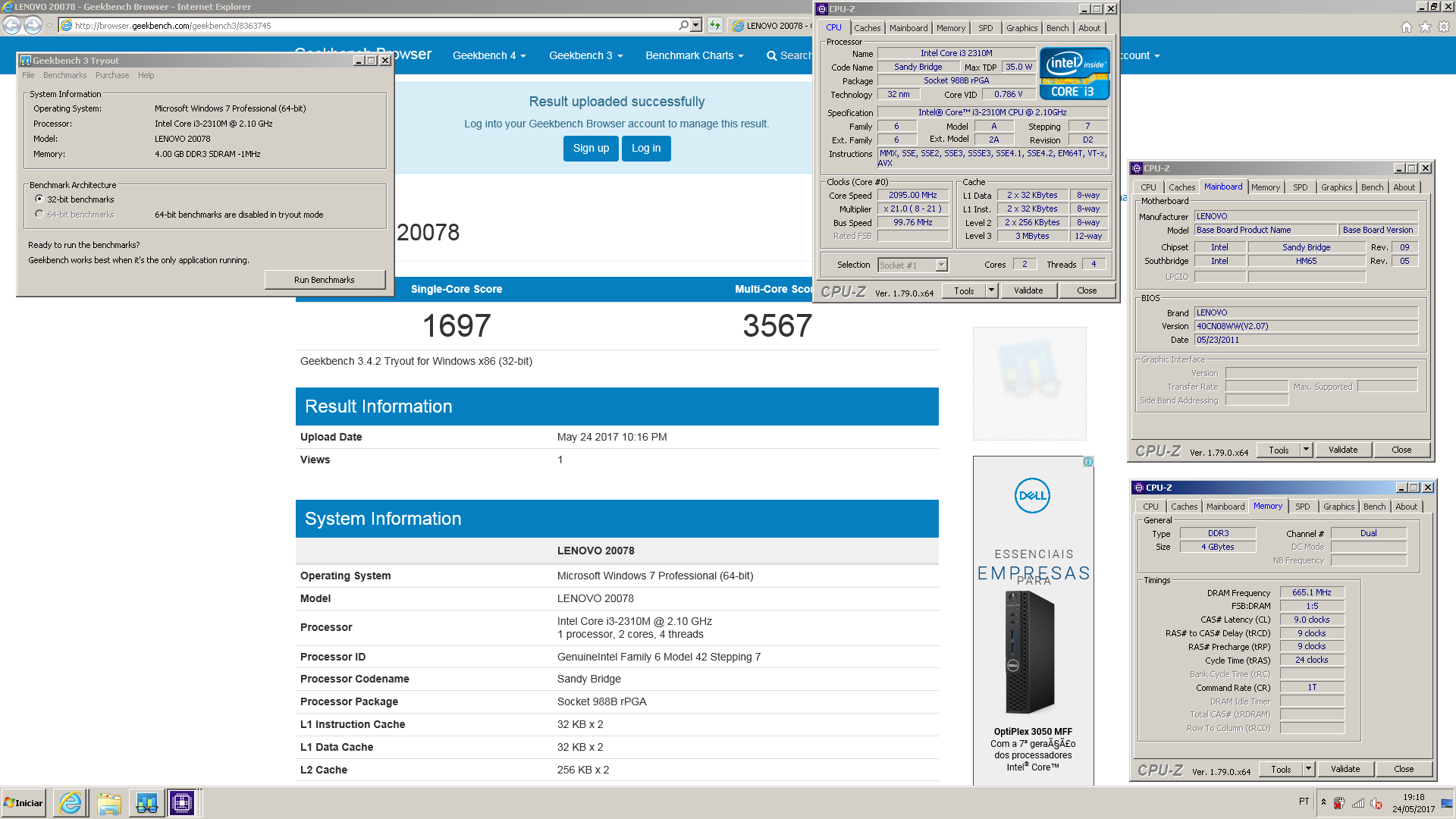Open About tab in CPU-Z Mainboard window
This screenshot has height=819, width=1456.
coord(1404,187)
